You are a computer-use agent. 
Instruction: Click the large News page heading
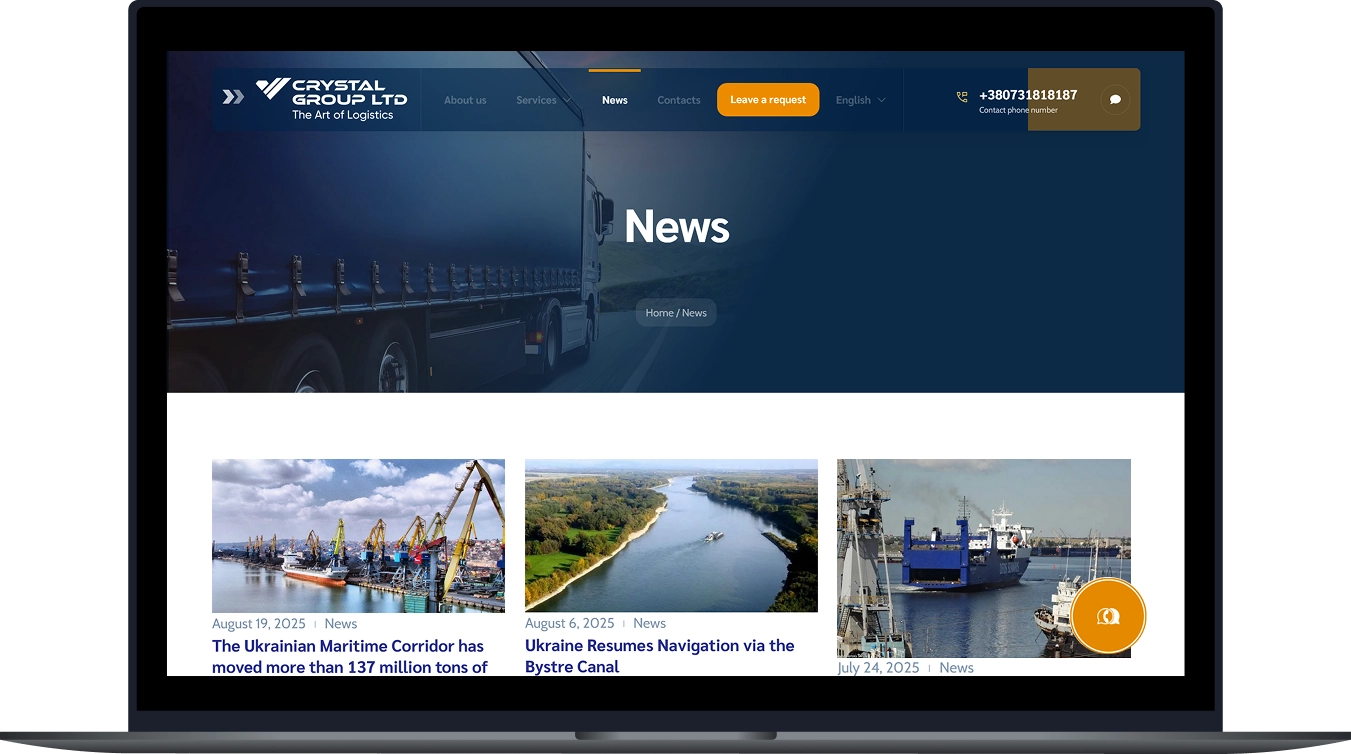[x=677, y=227]
